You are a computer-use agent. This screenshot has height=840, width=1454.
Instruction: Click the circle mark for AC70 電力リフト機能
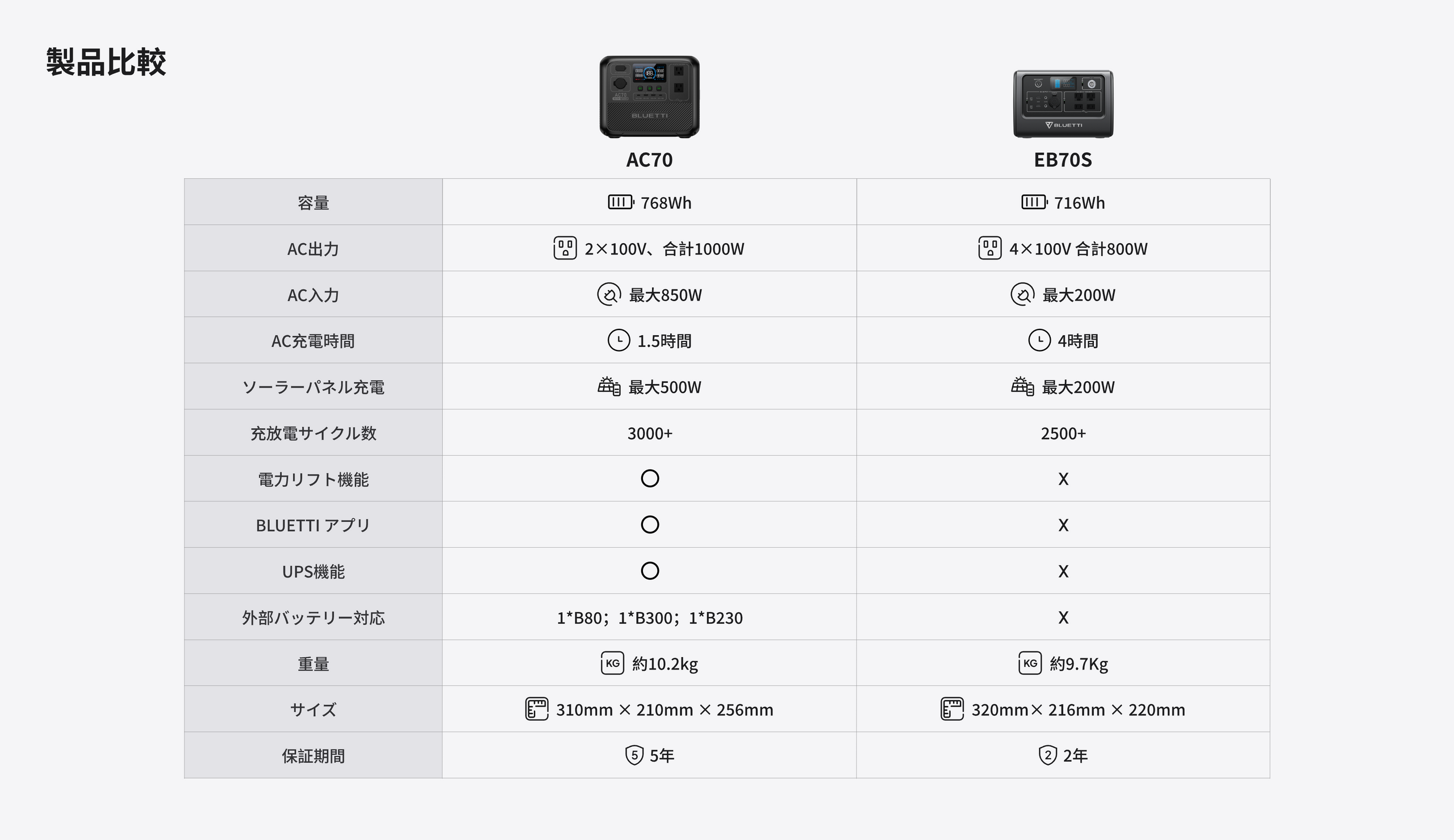[x=650, y=478]
